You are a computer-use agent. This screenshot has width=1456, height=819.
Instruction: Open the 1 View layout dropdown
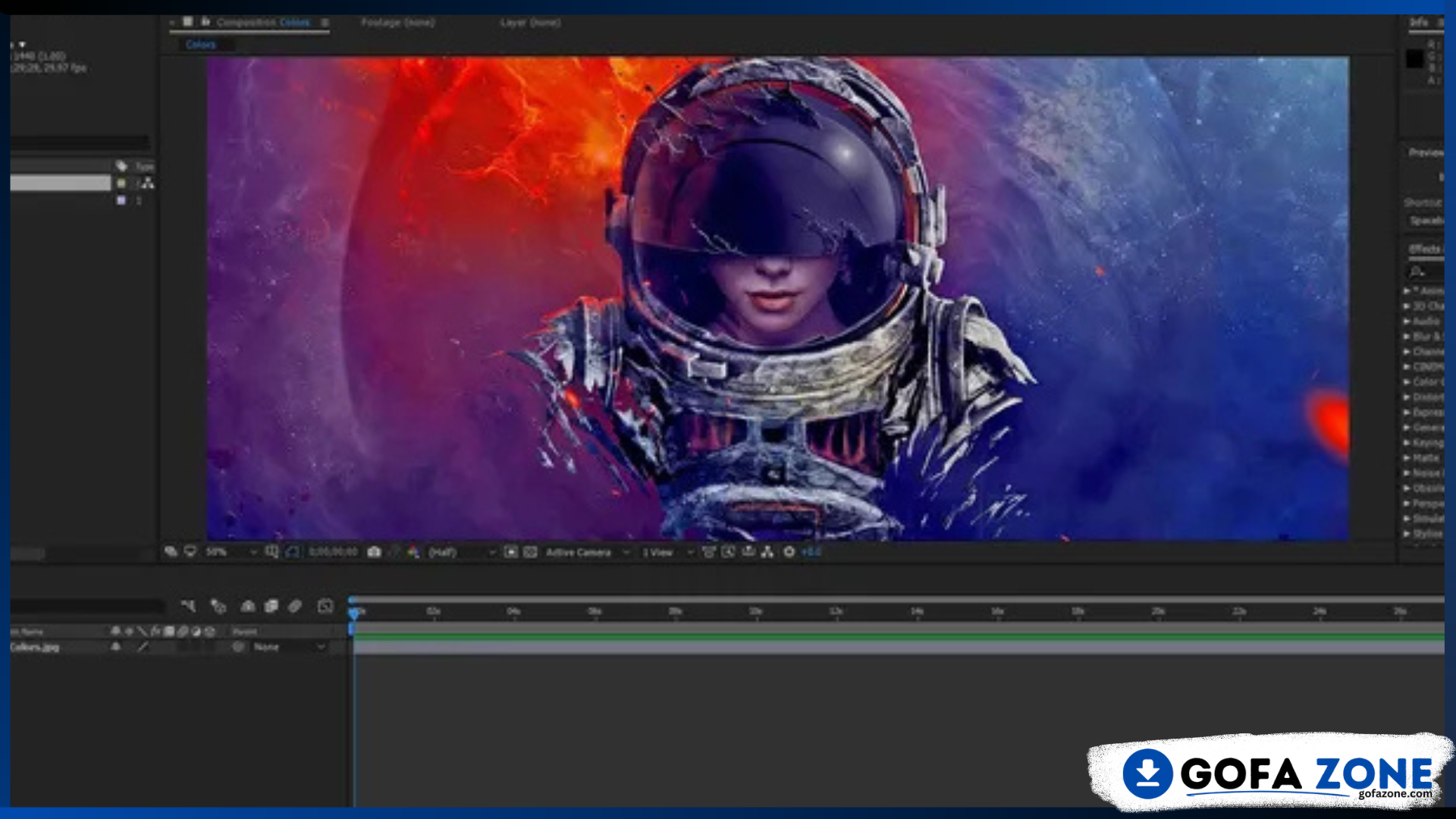[668, 552]
